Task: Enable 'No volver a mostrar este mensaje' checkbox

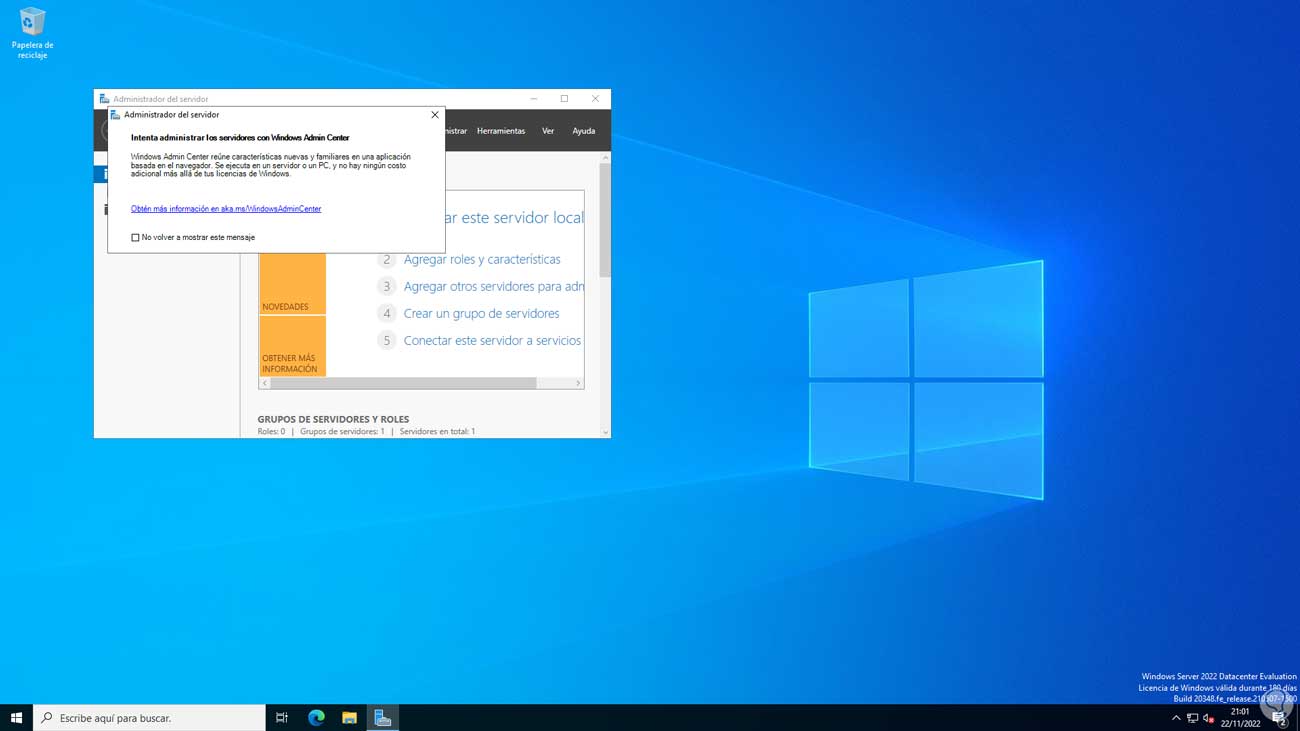Action: 135,238
